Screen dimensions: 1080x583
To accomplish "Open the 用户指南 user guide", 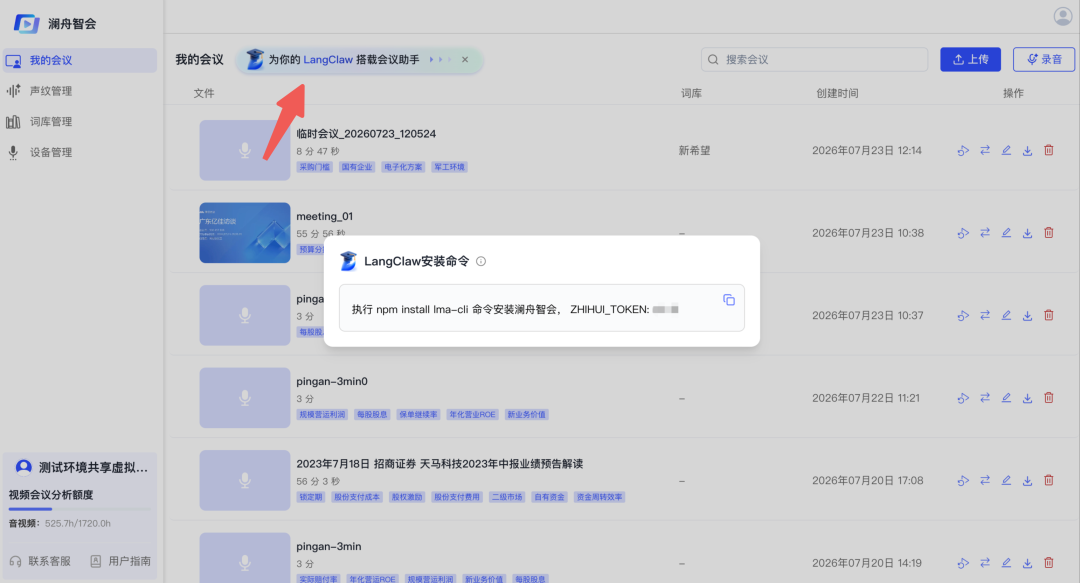I will point(121,561).
